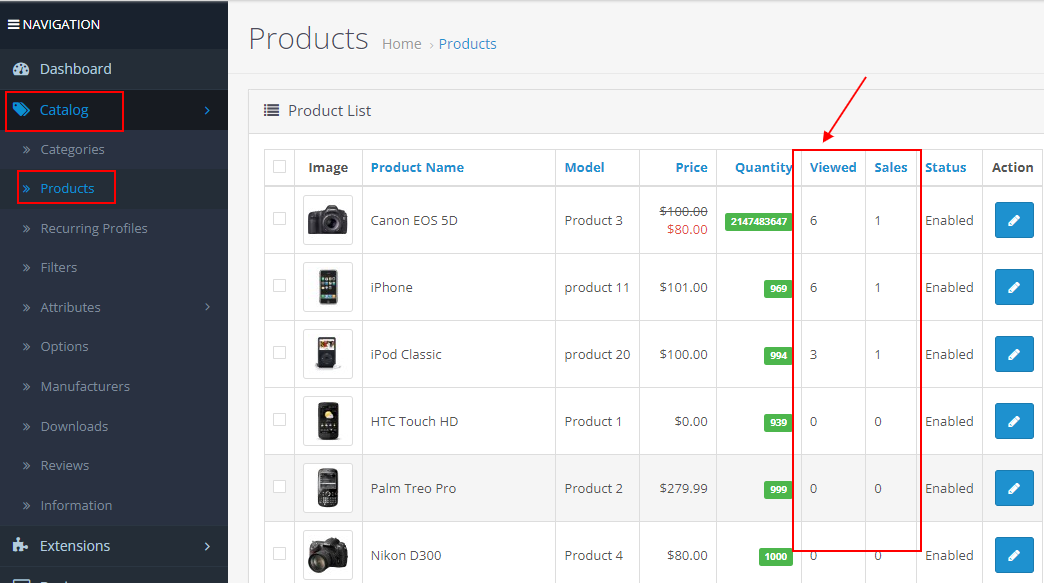1044x583 pixels.
Task: Go to Home in the breadcrumb
Action: (x=401, y=44)
